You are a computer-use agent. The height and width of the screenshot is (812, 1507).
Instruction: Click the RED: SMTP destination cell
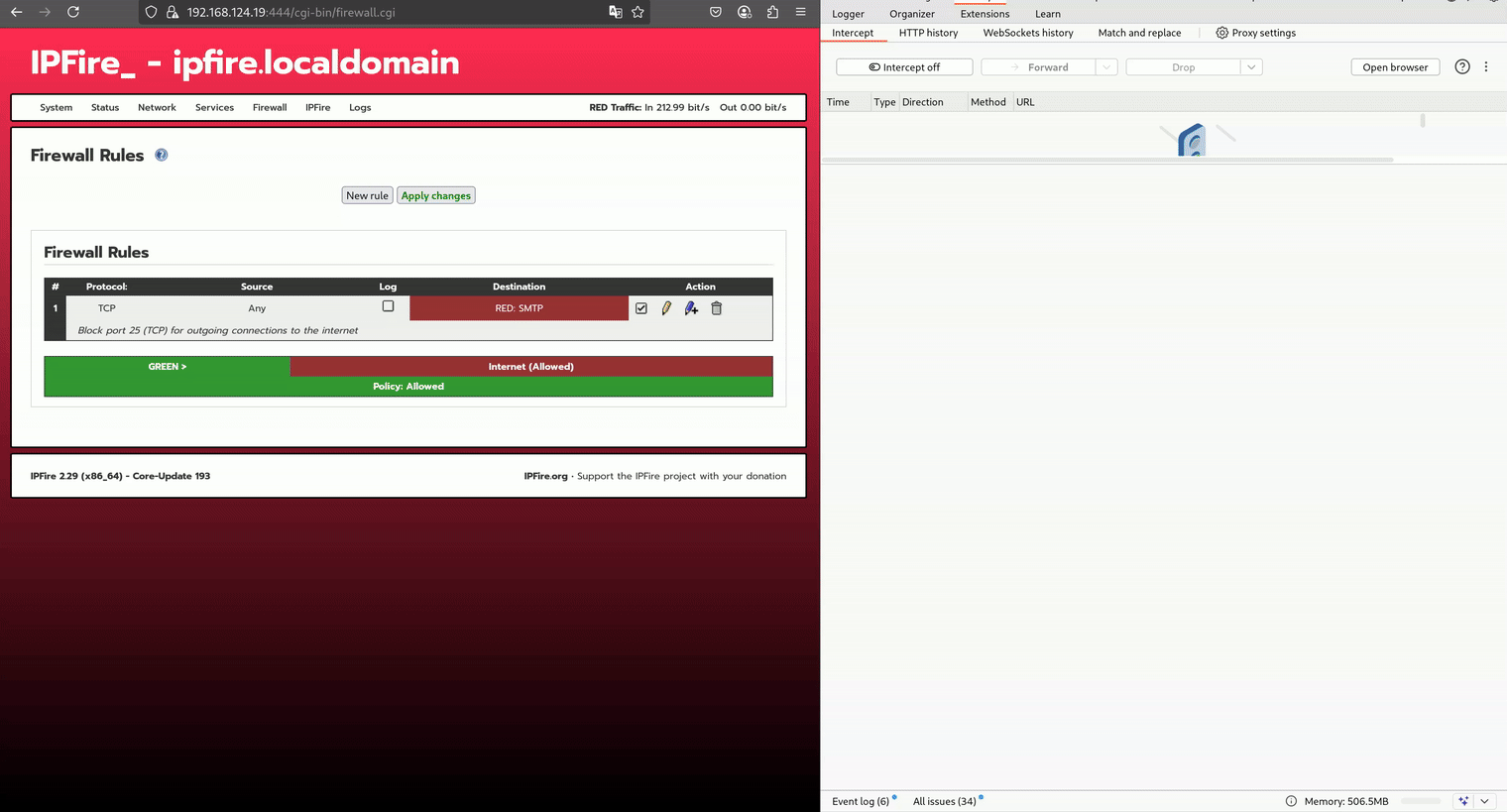click(520, 308)
